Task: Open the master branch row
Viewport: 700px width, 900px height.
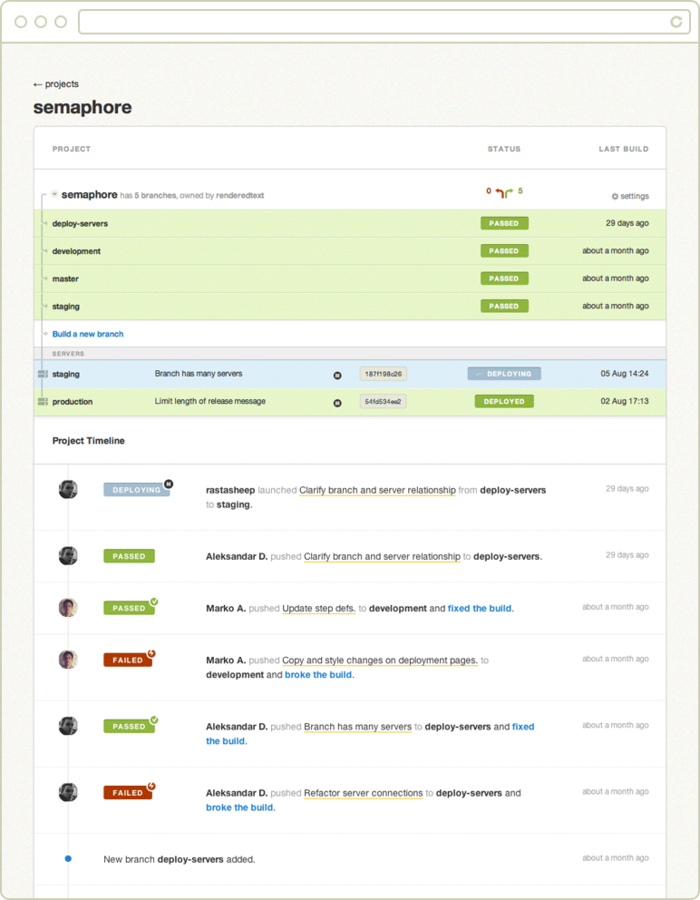Action: point(350,278)
